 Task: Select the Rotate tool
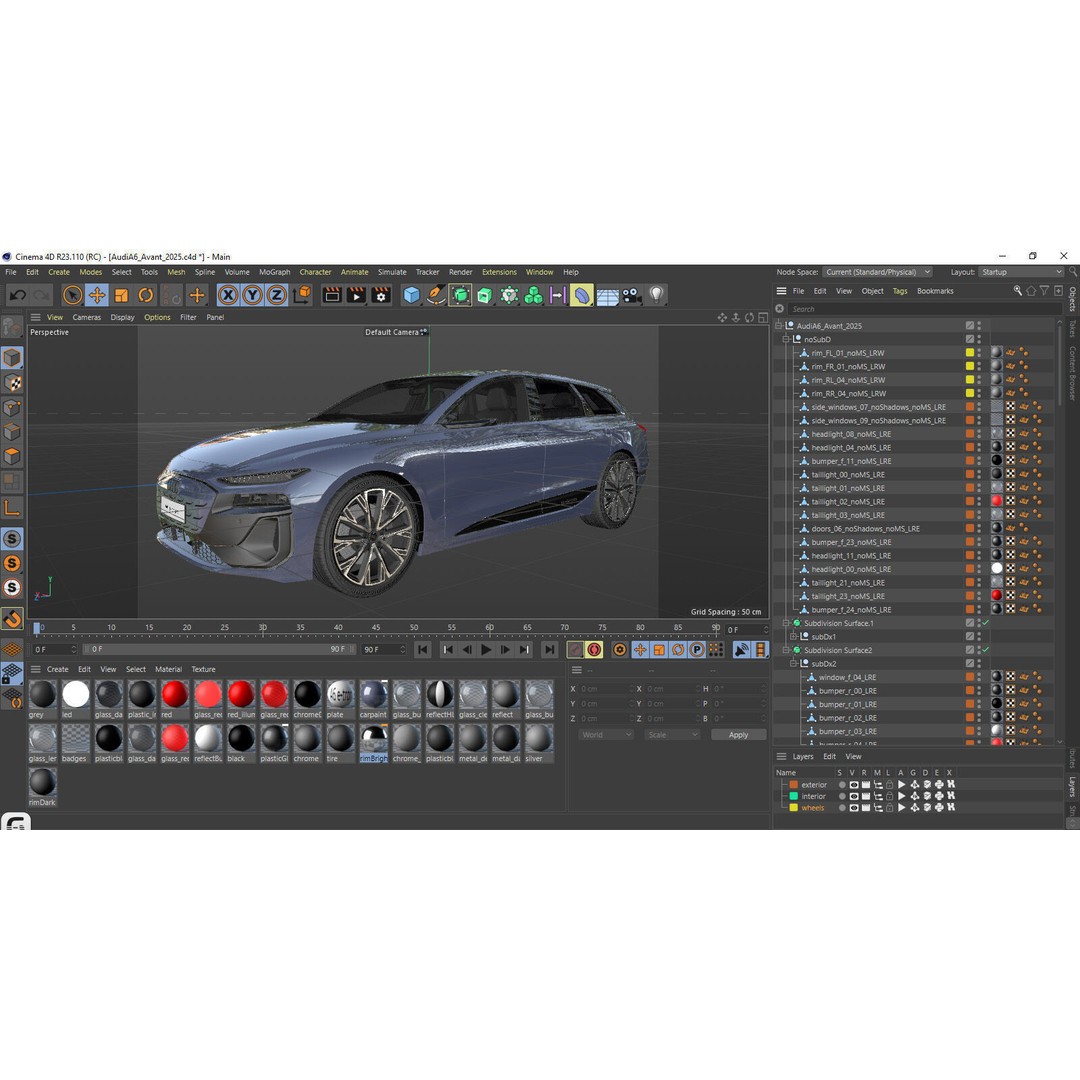coord(146,295)
